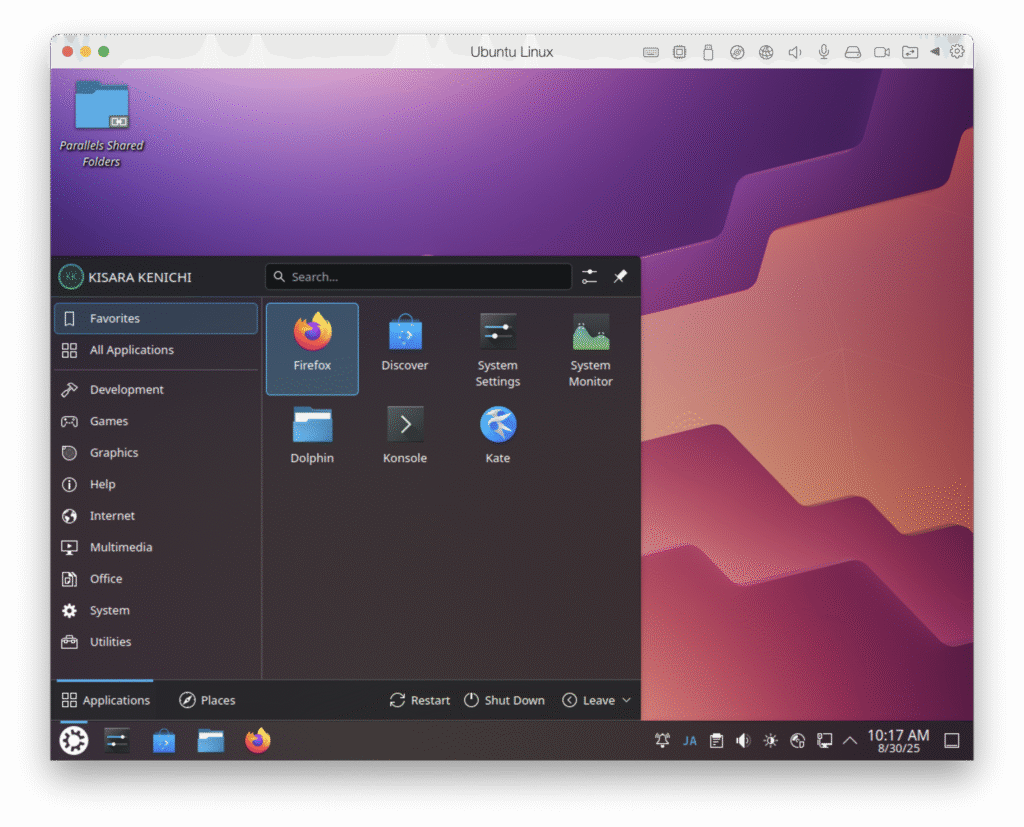Click the application launcher search field

(419, 277)
